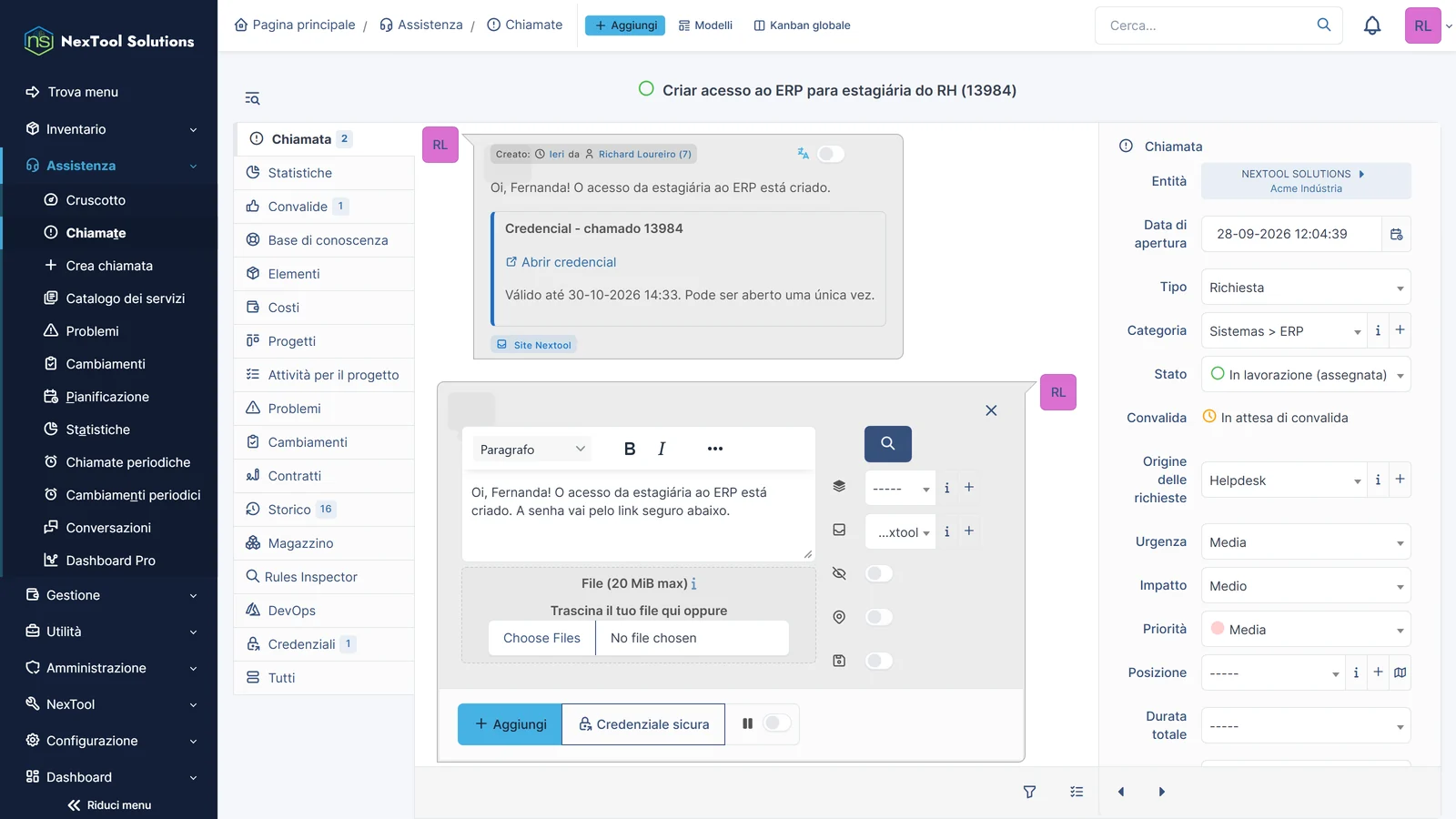Open the map icon next to Posizione
This screenshot has height=819, width=1456.
[1400, 672]
